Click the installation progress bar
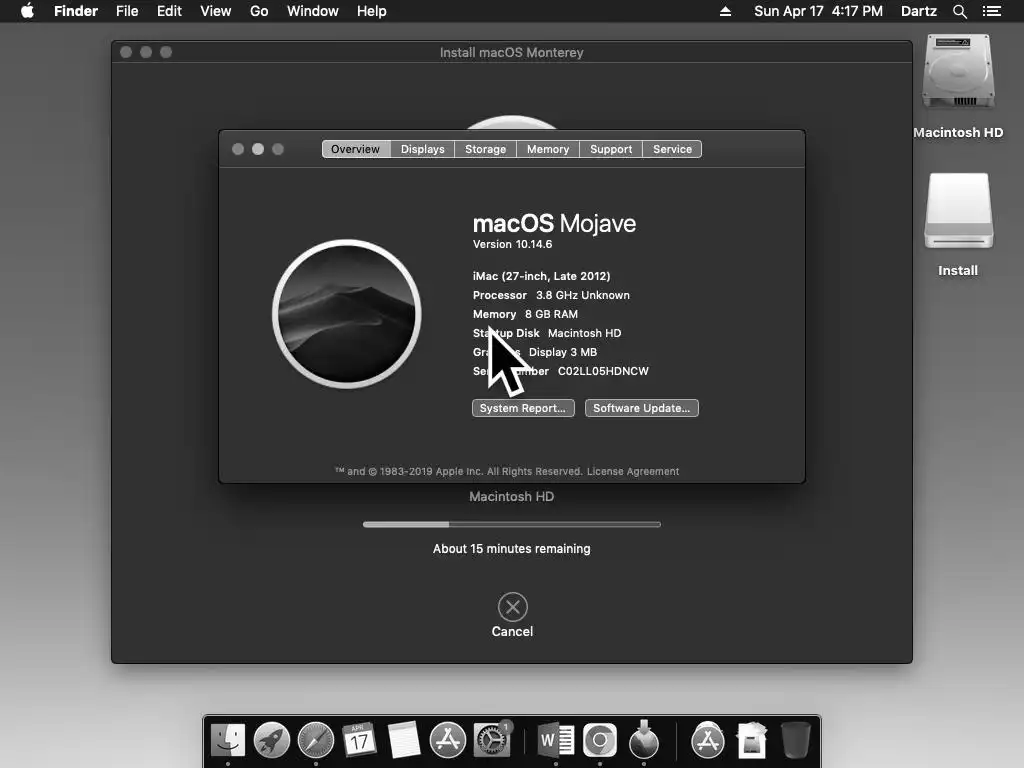This screenshot has height=768, width=1024. (x=512, y=524)
